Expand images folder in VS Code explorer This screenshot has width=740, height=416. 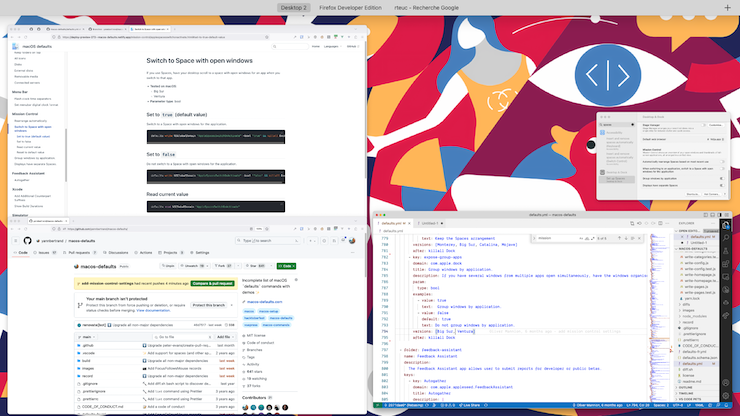click(x=689, y=310)
